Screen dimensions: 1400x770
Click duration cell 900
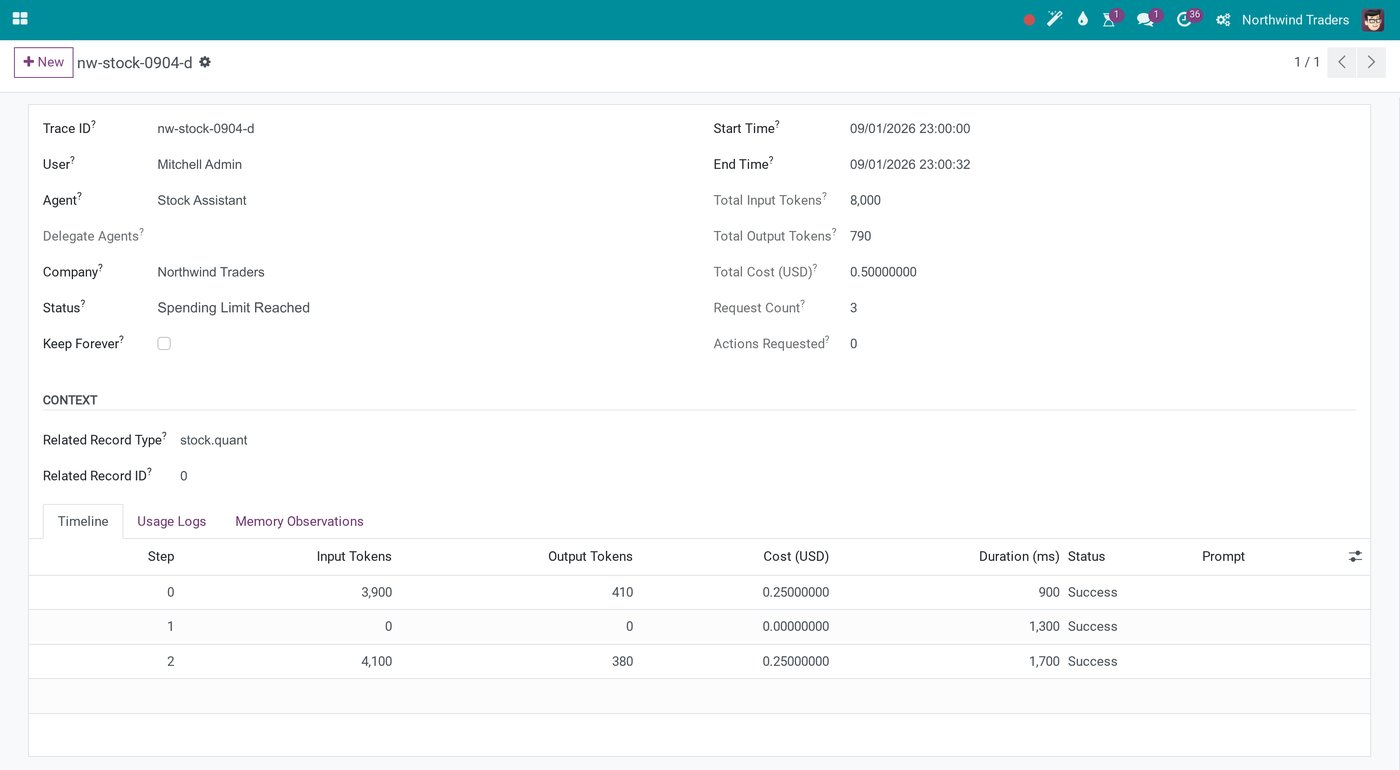pos(1049,592)
